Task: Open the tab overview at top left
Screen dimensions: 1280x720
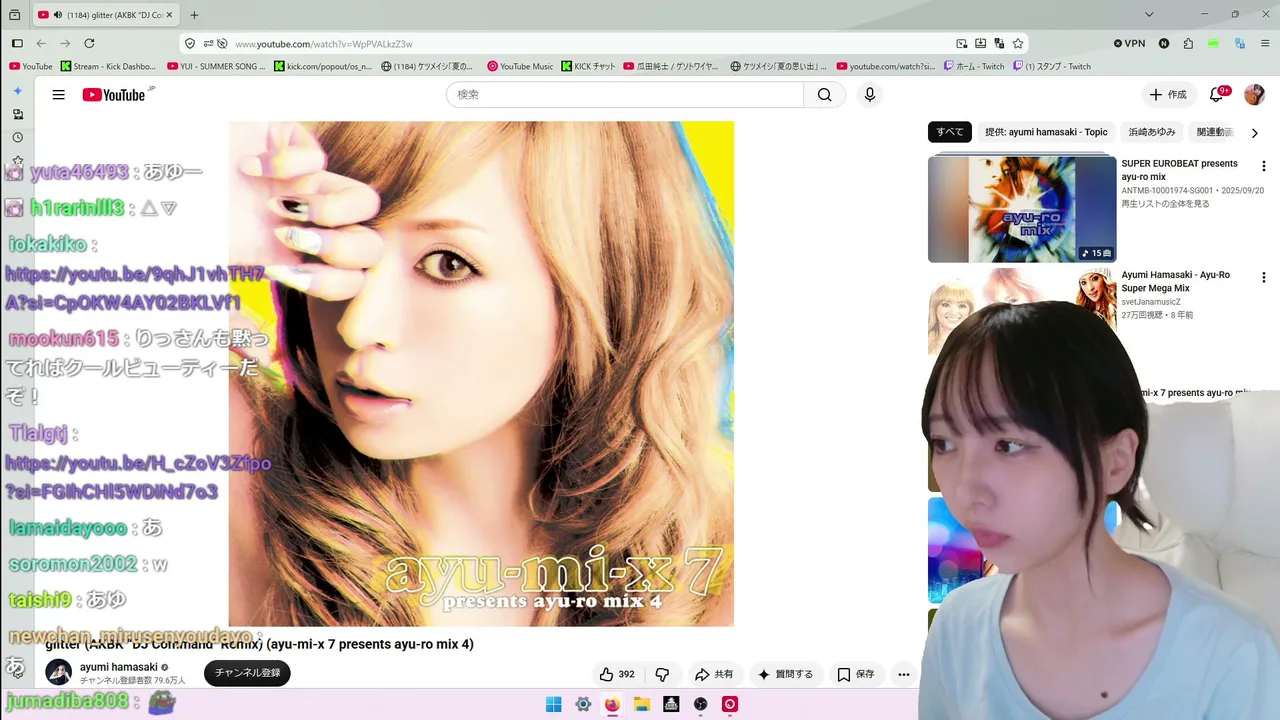Action: (14, 15)
